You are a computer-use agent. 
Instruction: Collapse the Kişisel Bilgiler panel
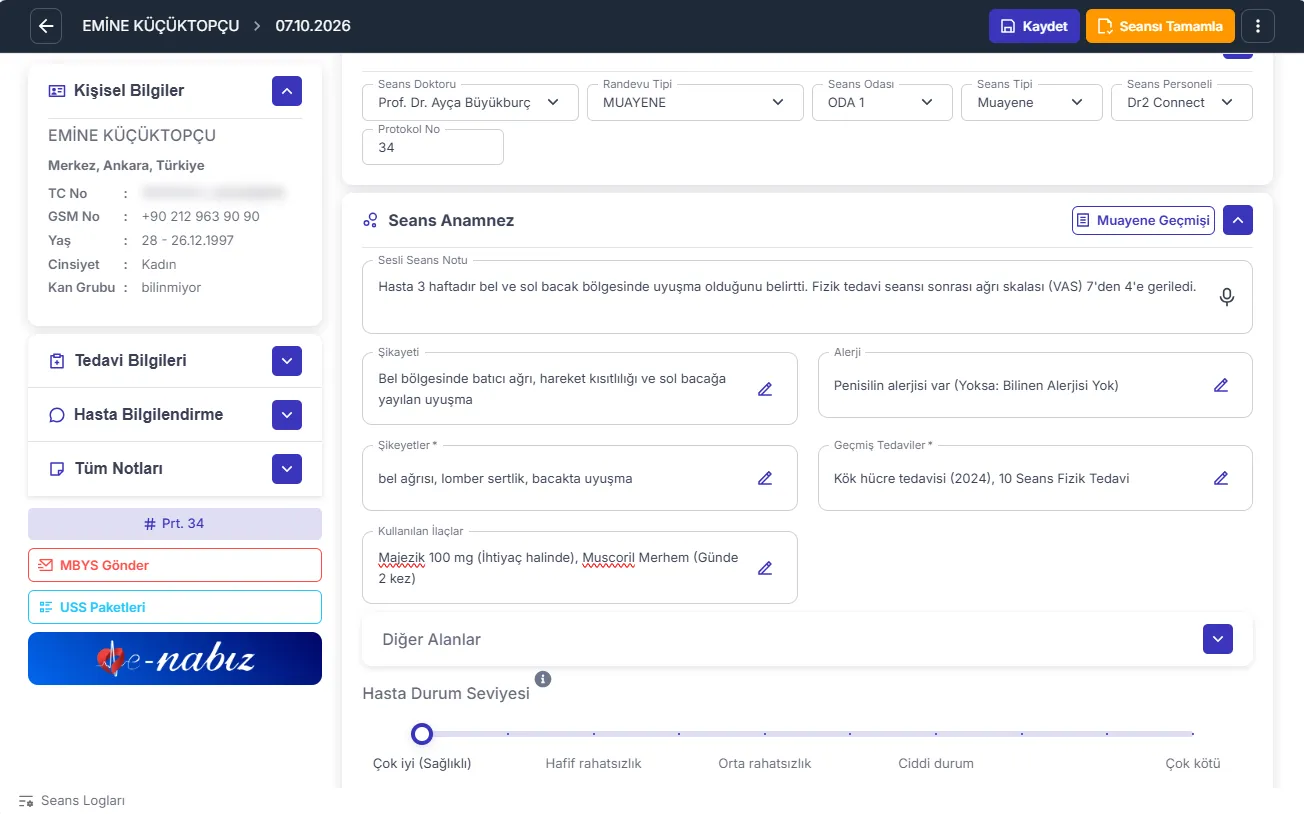(x=287, y=91)
